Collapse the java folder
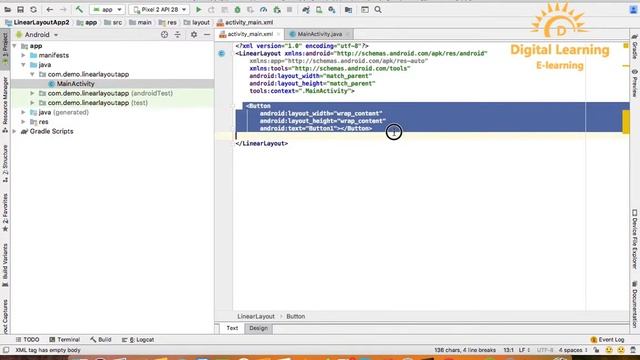640x360 pixels. (23, 65)
